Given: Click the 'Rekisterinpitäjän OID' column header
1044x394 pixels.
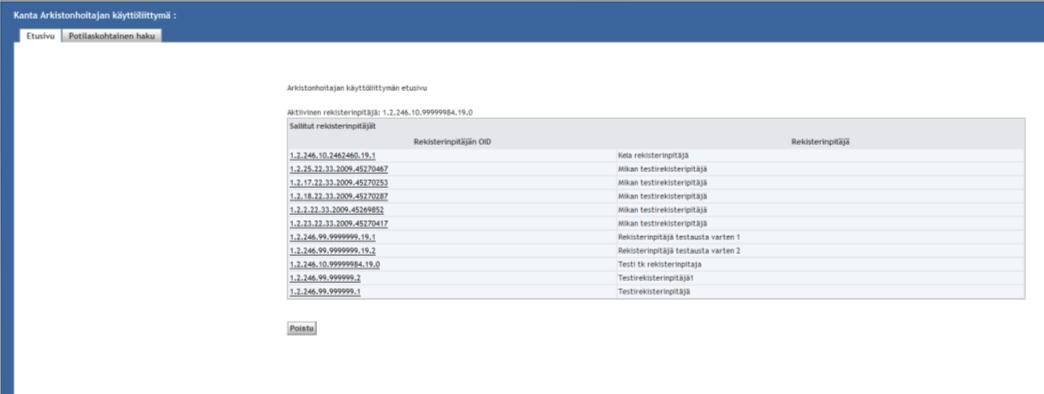Looking at the screenshot, I should pyautogui.click(x=452, y=141).
